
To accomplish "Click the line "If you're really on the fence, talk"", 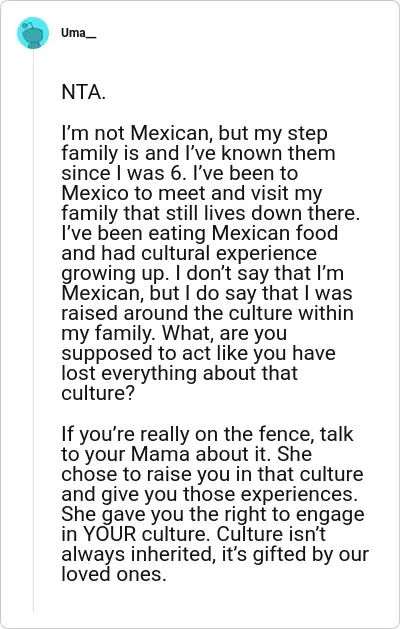I will coord(207,435).
